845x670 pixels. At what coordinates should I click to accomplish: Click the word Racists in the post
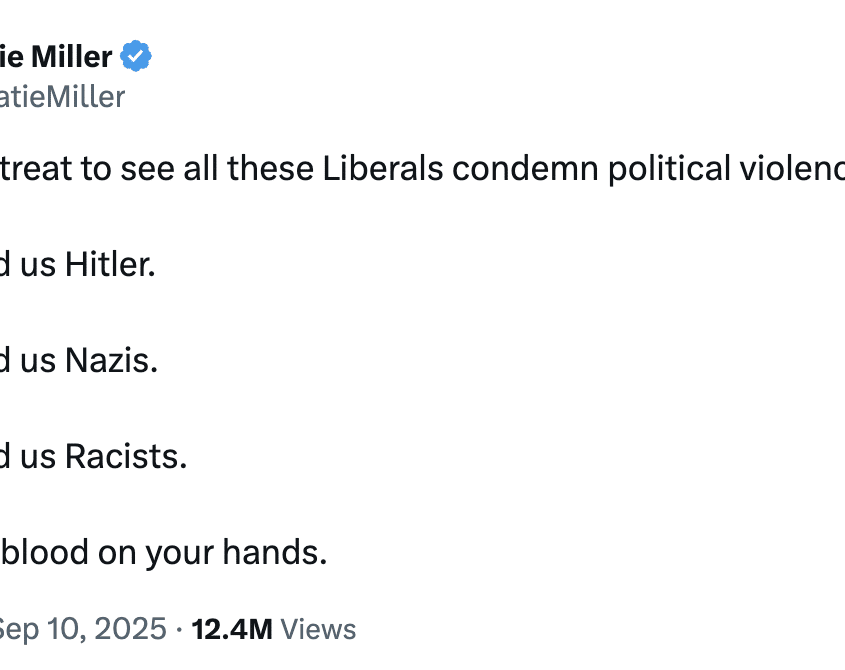(x=126, y=457)
